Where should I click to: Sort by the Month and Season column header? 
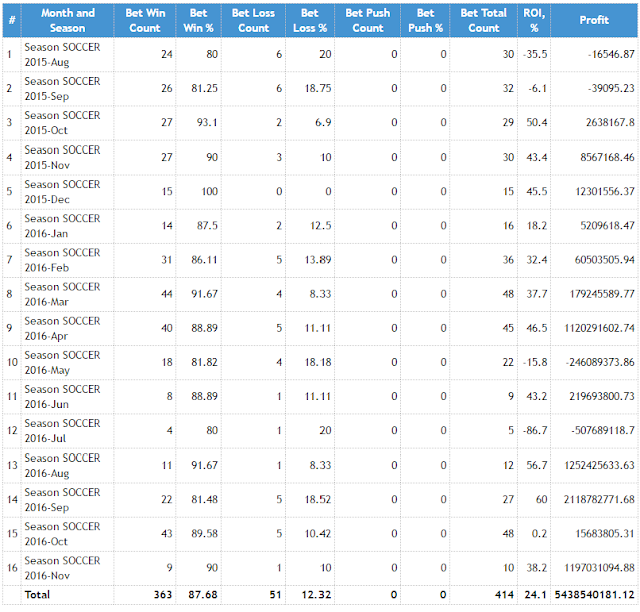(67, 20)
